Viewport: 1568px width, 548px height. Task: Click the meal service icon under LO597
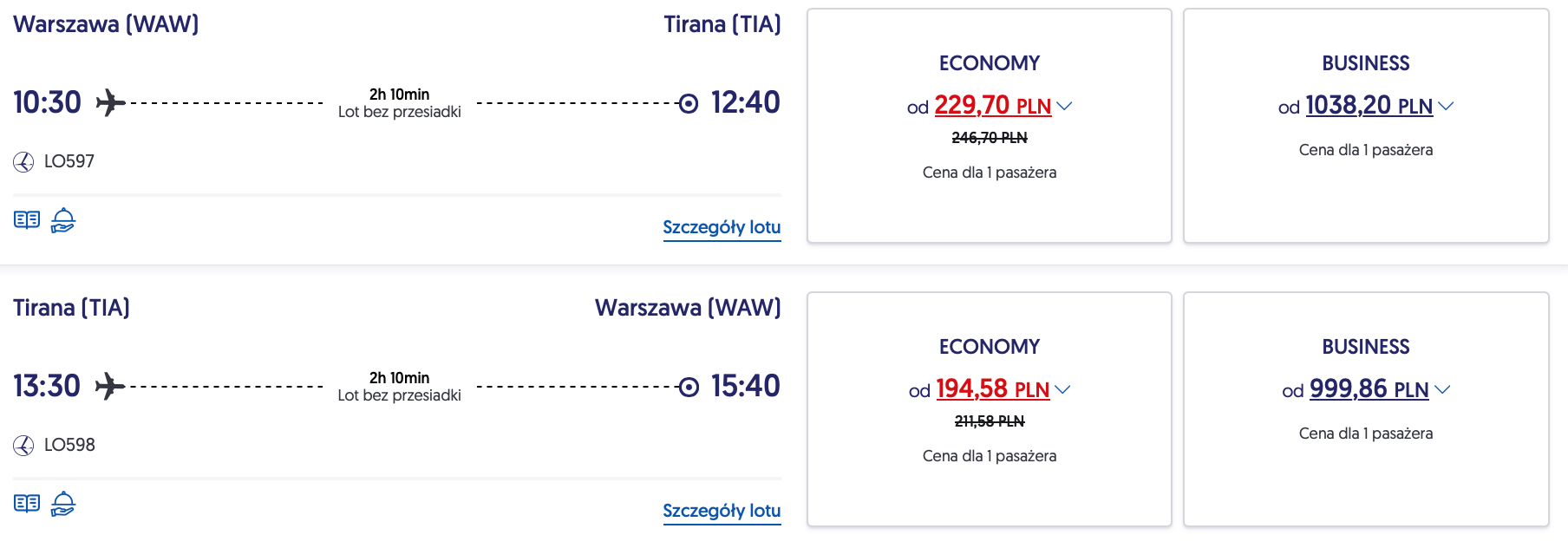(x=63, y=220)
